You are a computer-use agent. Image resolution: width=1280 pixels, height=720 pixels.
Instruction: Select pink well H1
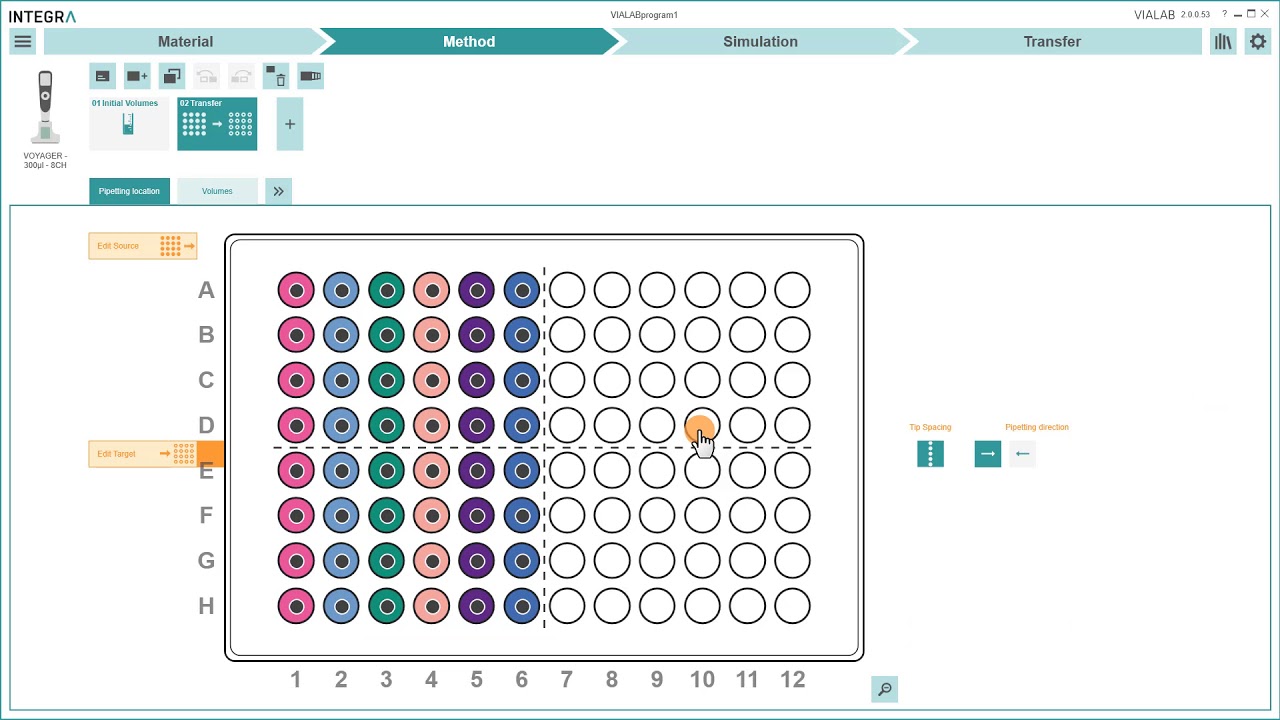[296, 606]
